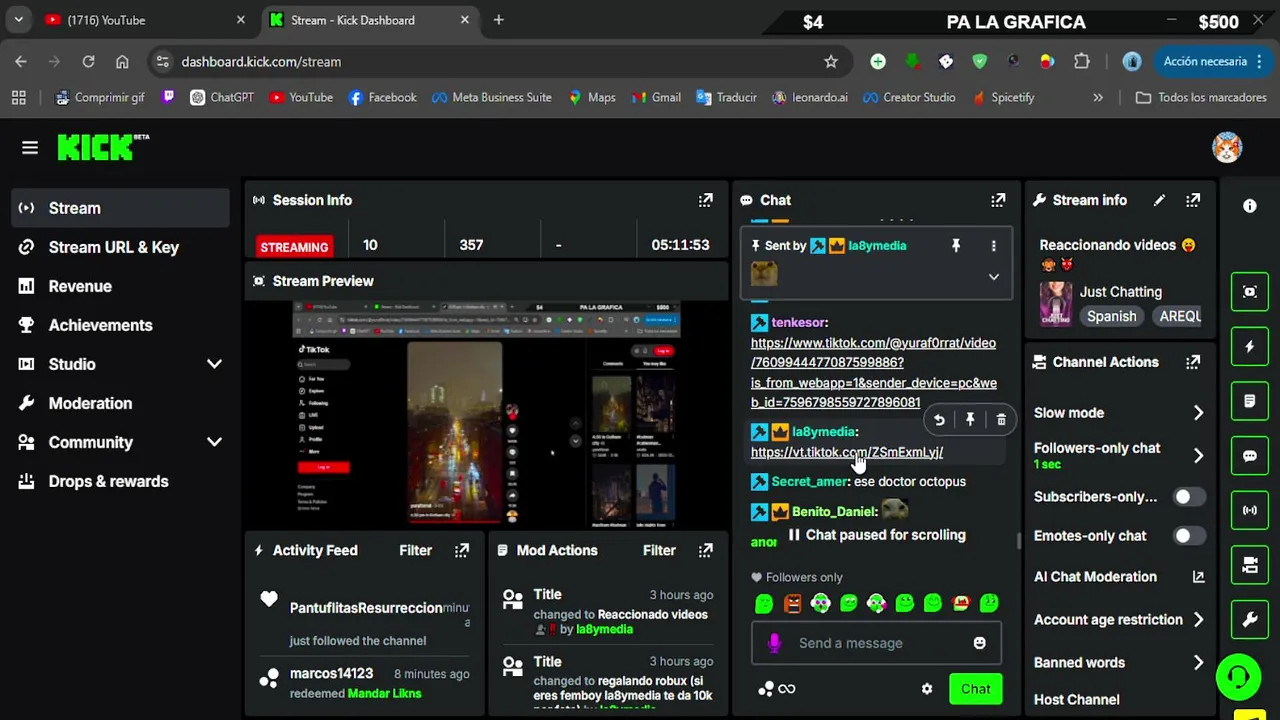Open the Activity Feed Filter dropdown
Screen dimensions: 1280x720
416,550
